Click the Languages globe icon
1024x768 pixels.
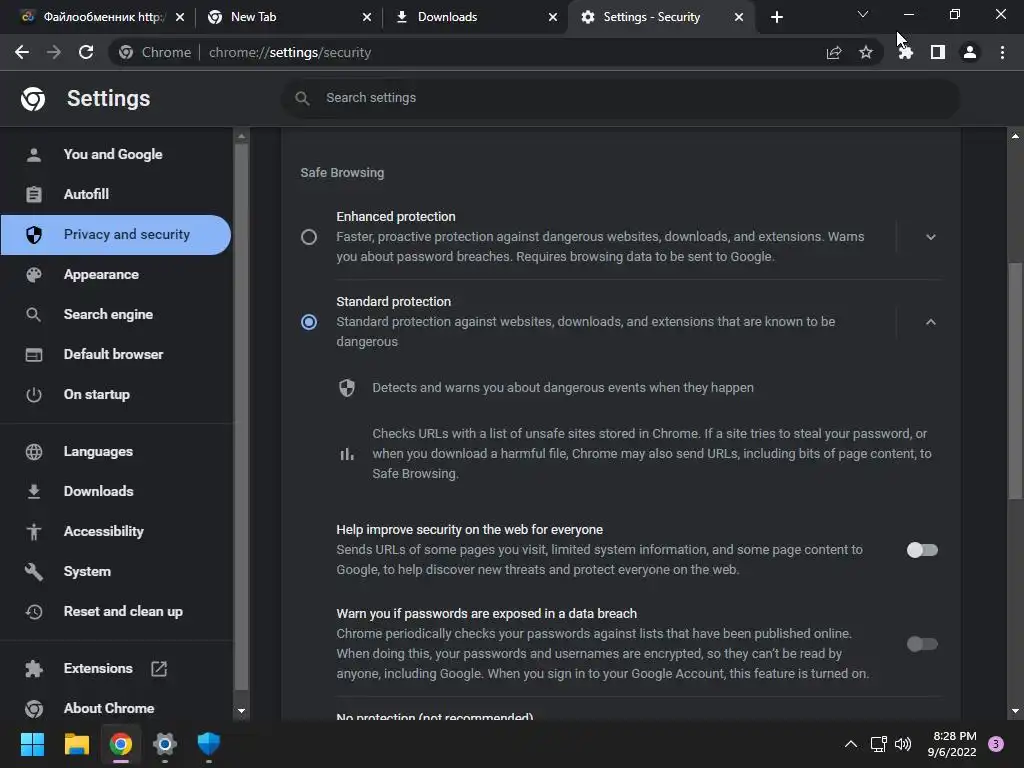[x=34, y=452]
